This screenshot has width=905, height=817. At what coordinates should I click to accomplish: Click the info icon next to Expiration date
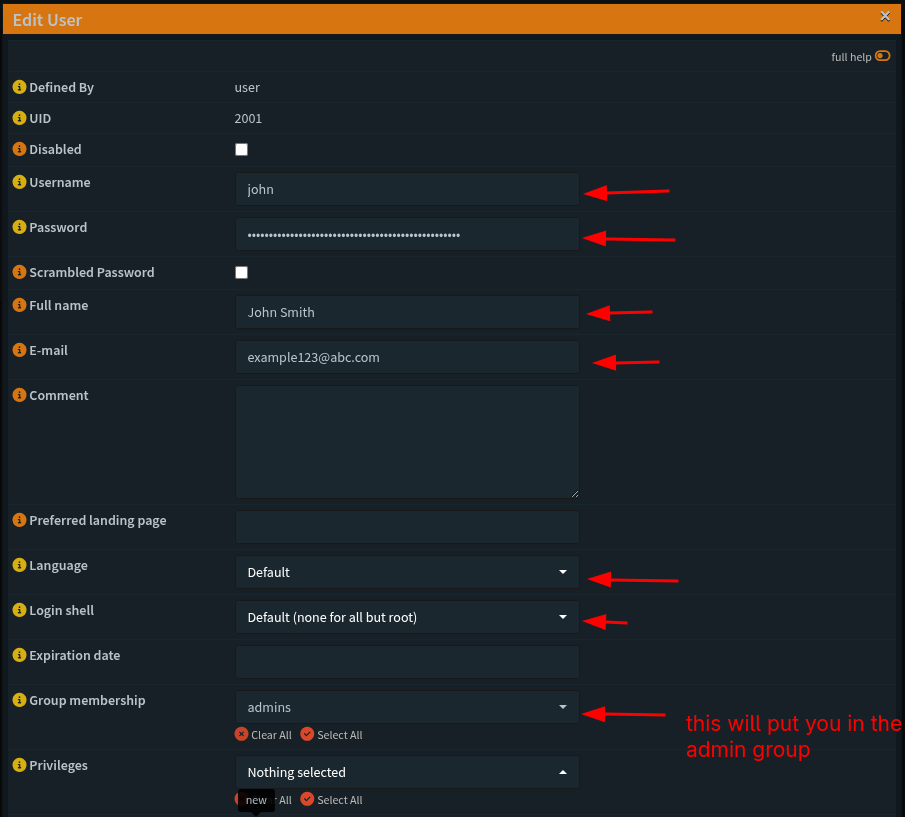pos(19,655)
